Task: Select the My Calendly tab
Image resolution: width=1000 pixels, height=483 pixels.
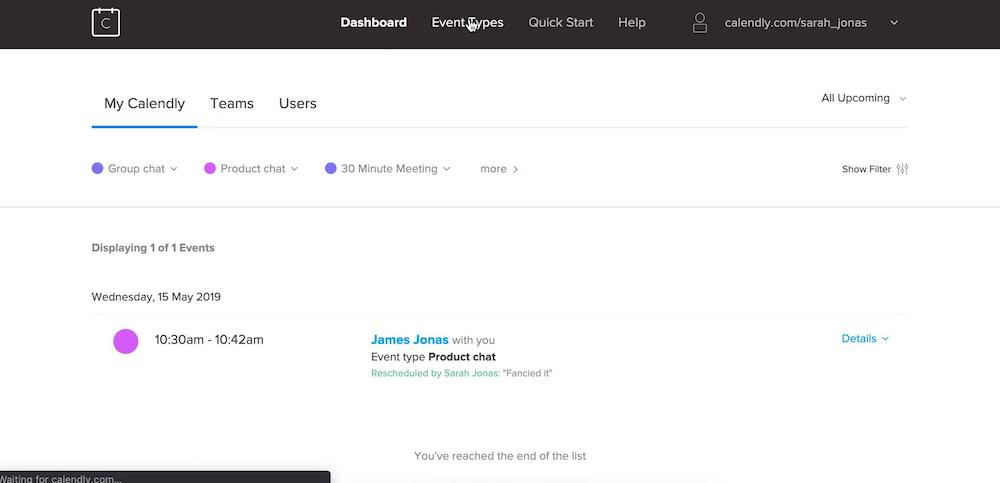Action: click(144, 103)
